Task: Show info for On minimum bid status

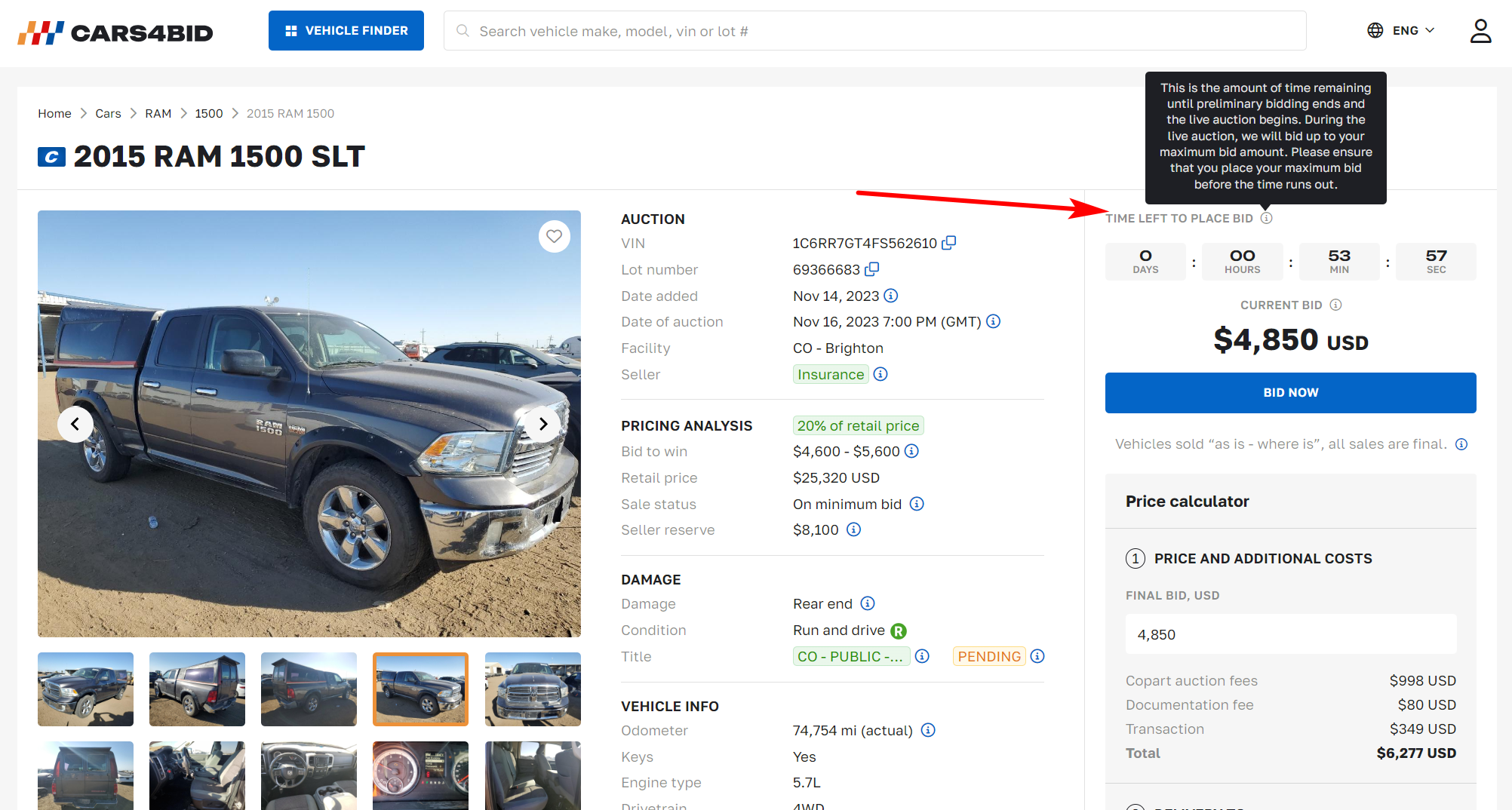Action: [x=917, y=504]
